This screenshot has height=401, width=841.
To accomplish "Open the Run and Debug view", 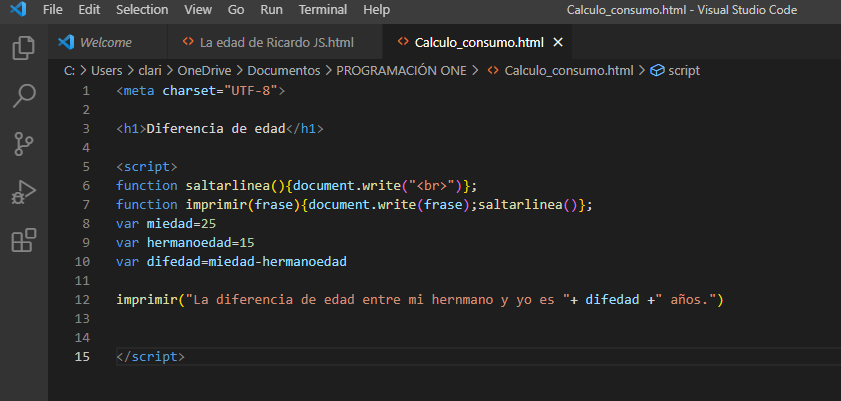I will [x=24, y=192].
